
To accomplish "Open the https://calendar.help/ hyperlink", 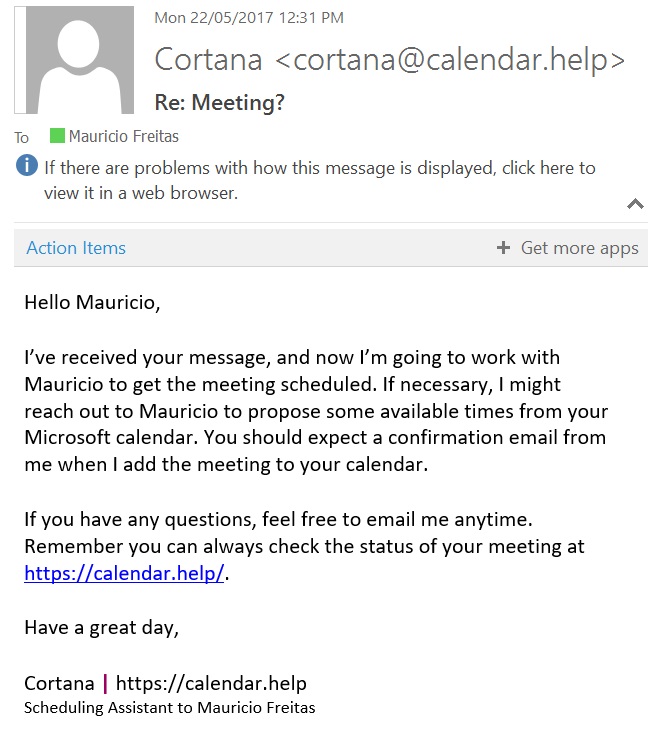I will pos(124,573).
